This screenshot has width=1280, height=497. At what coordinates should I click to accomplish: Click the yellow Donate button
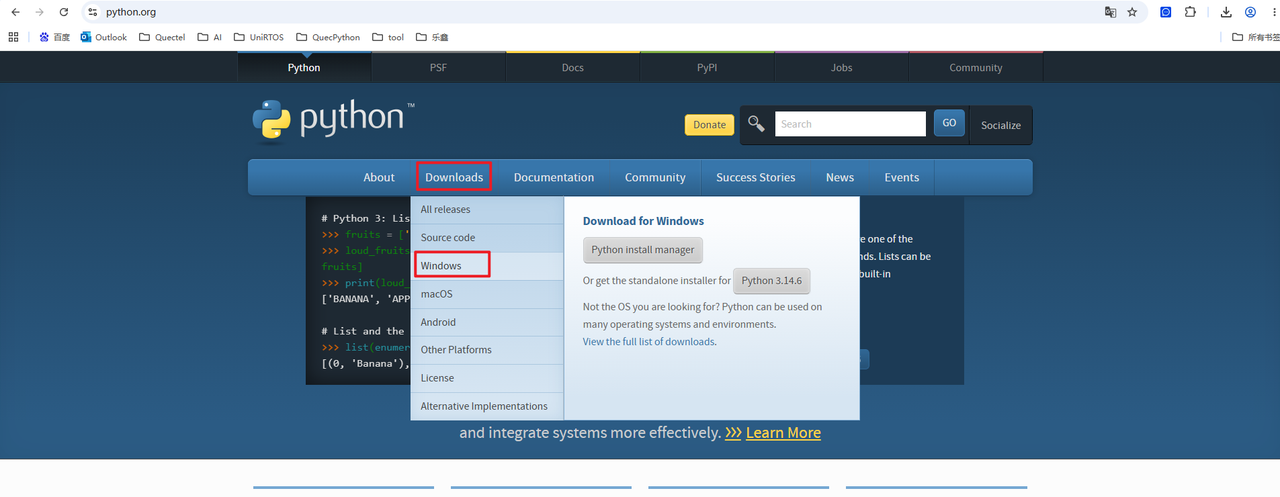point(709,125)
